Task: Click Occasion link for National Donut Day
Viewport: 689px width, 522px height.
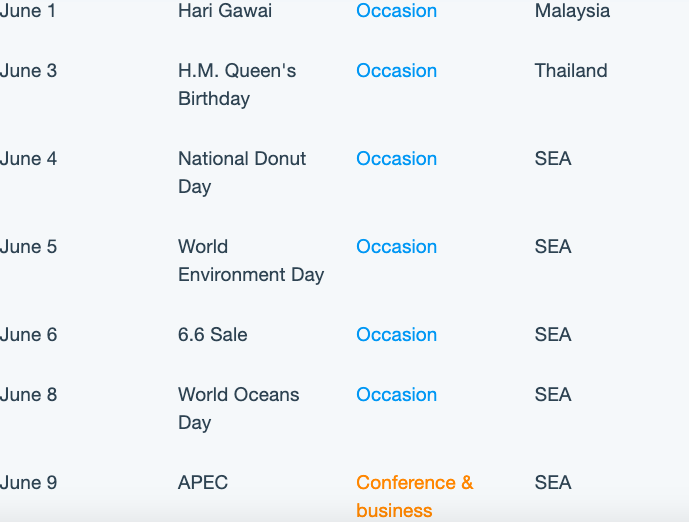Action: [x=396, y=159]
